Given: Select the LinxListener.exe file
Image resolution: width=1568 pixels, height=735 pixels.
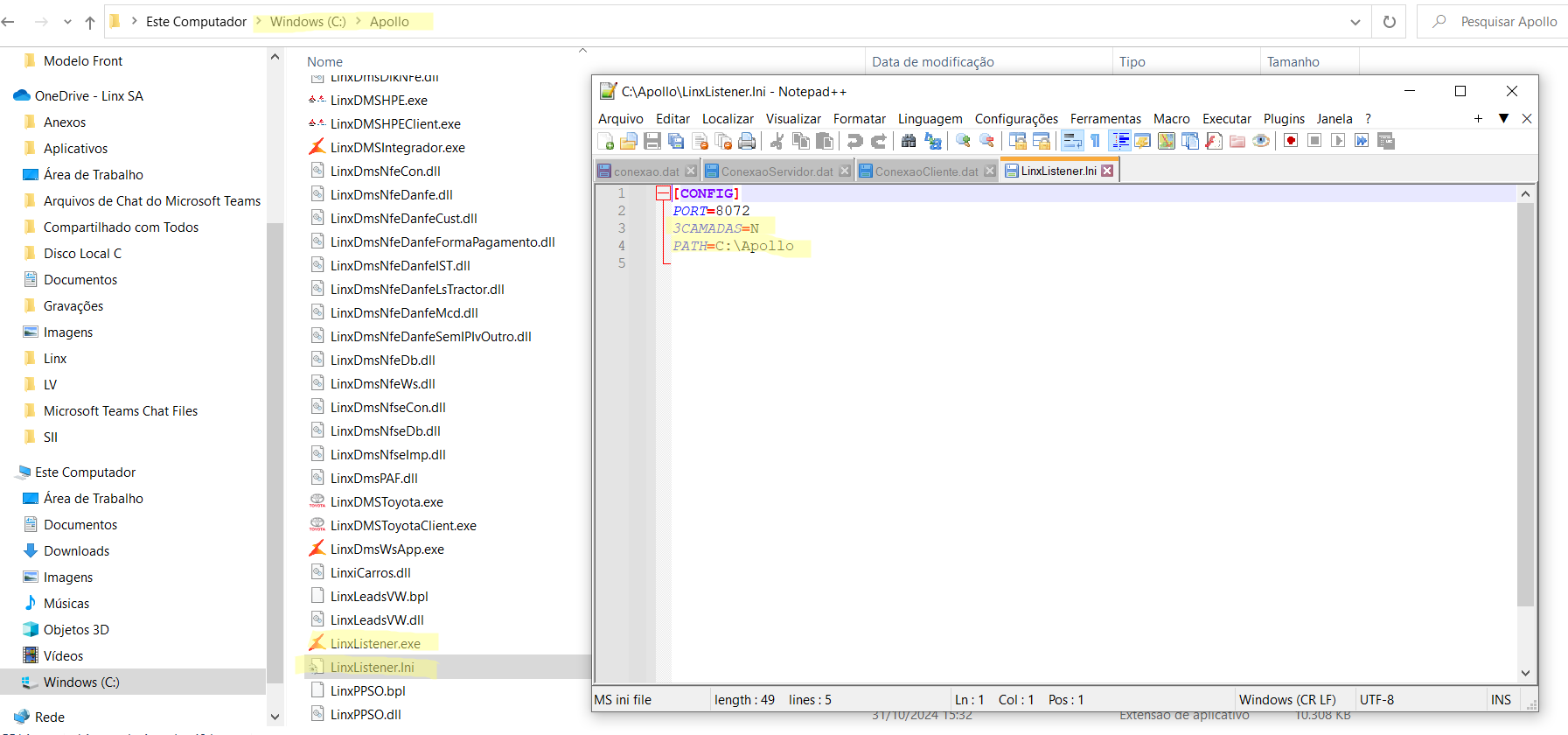Looking at the screenshot, I should click(375, 643).
